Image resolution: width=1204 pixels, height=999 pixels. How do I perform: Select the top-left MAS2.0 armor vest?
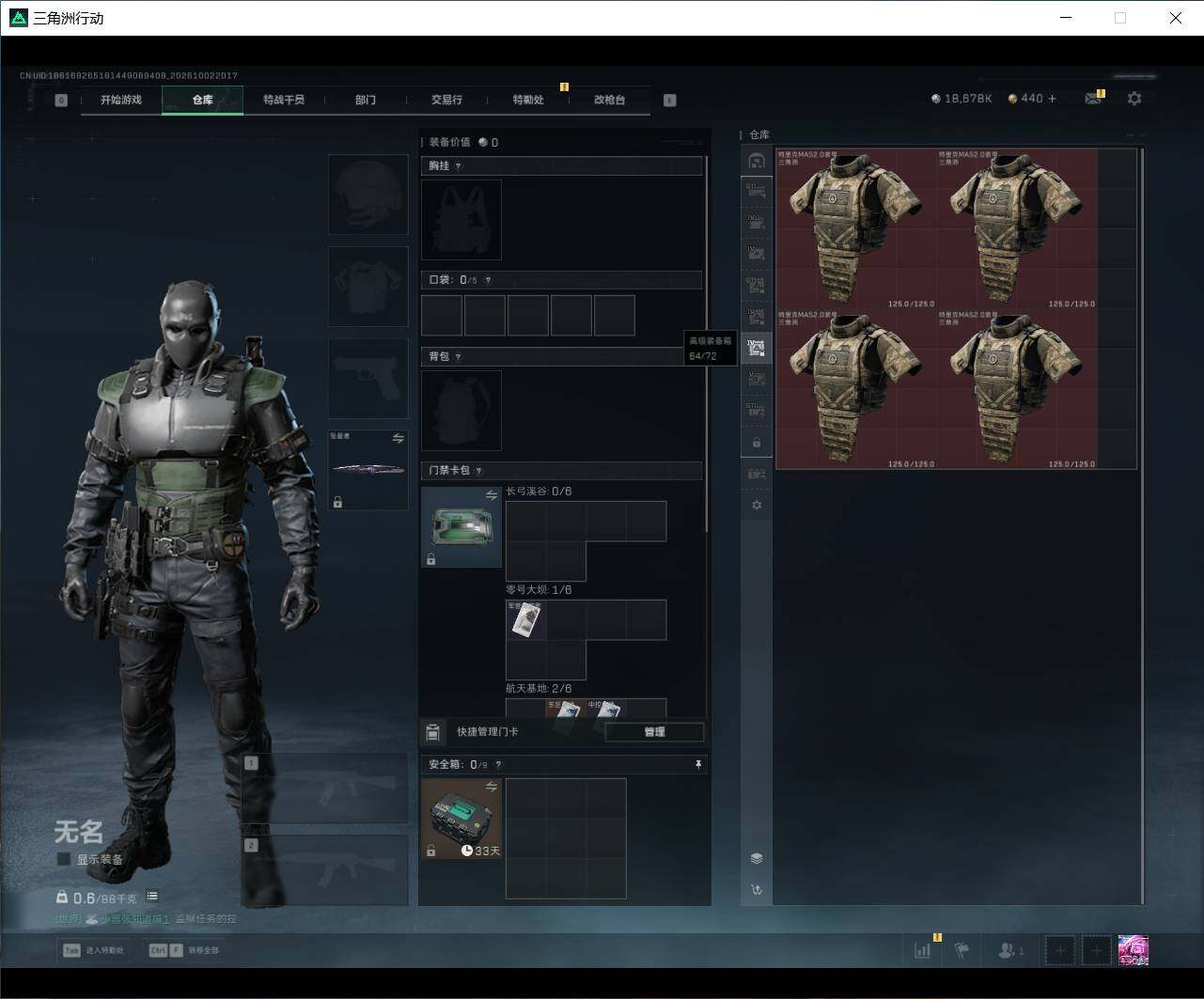point(857,228)
